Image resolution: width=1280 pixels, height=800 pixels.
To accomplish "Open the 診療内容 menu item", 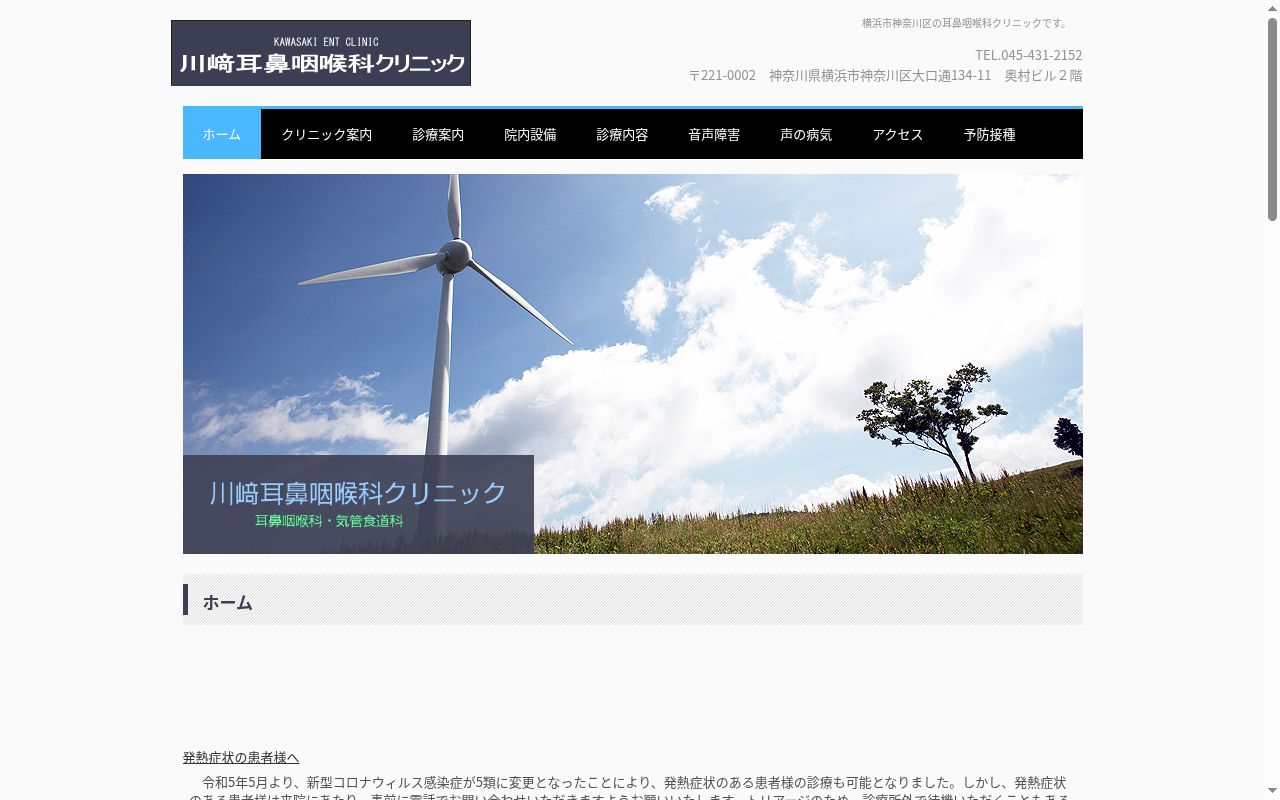I will tap(622, 134).
